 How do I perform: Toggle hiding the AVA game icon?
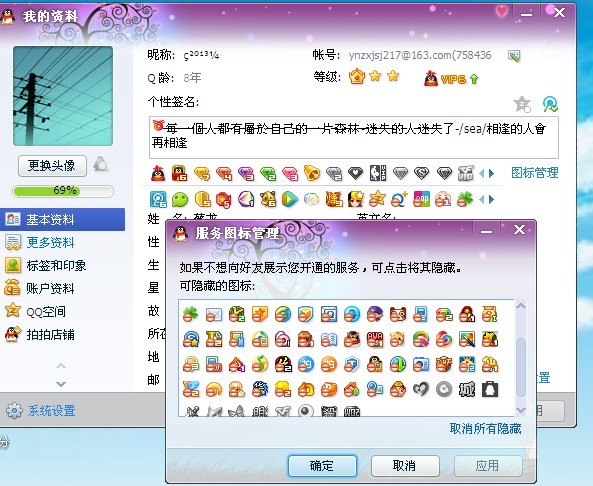tap(375, 339)
